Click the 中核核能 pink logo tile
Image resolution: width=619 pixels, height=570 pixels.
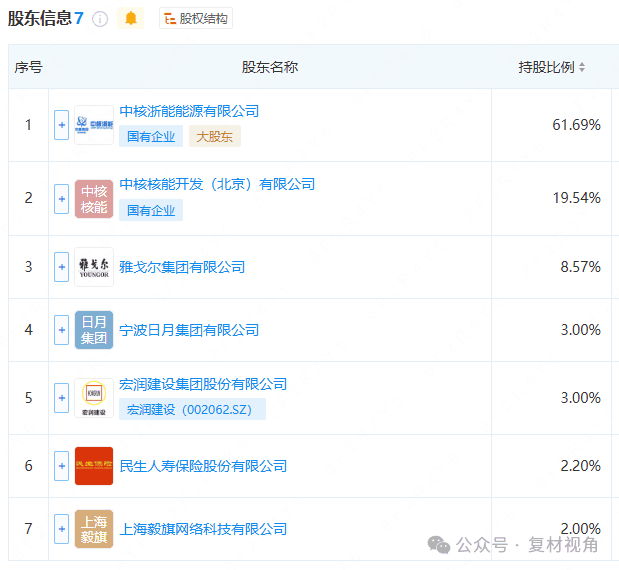coord(94,198)
